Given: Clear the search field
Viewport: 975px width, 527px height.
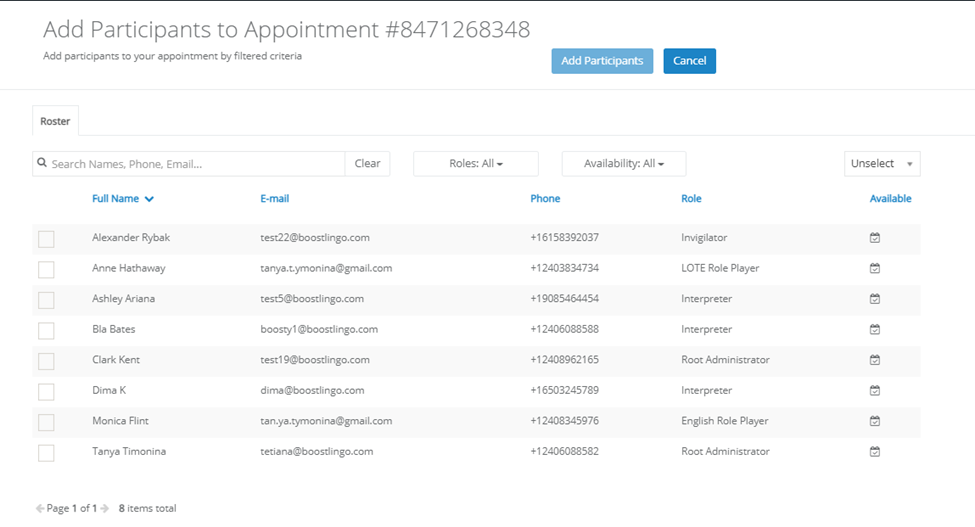Looking at the screenshot, I should [x=367, y=163].
